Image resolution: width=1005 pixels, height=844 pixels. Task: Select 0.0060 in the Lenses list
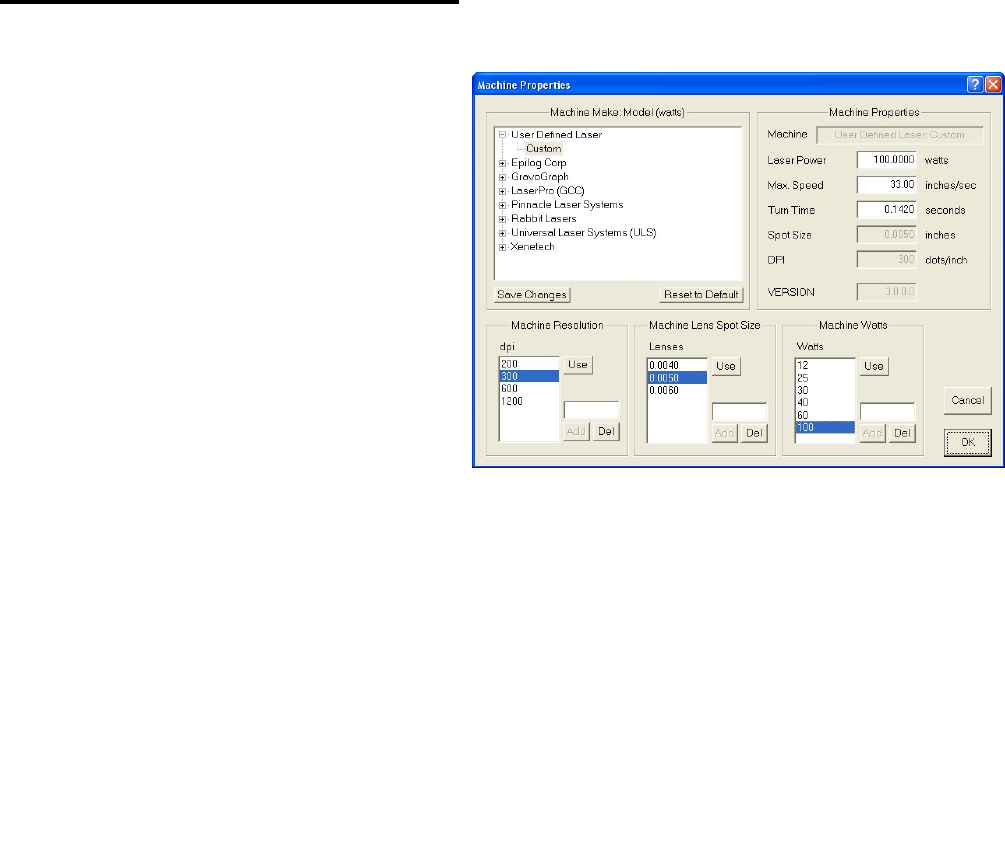[x=677, y=390]
